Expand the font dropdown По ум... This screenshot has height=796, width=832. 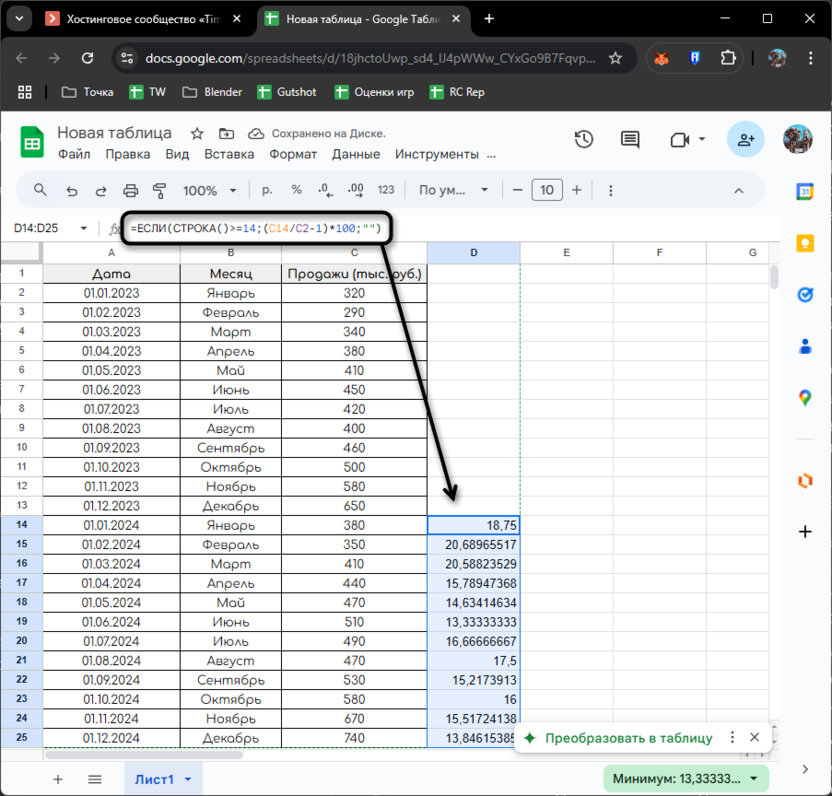click(x=454, y=190)
